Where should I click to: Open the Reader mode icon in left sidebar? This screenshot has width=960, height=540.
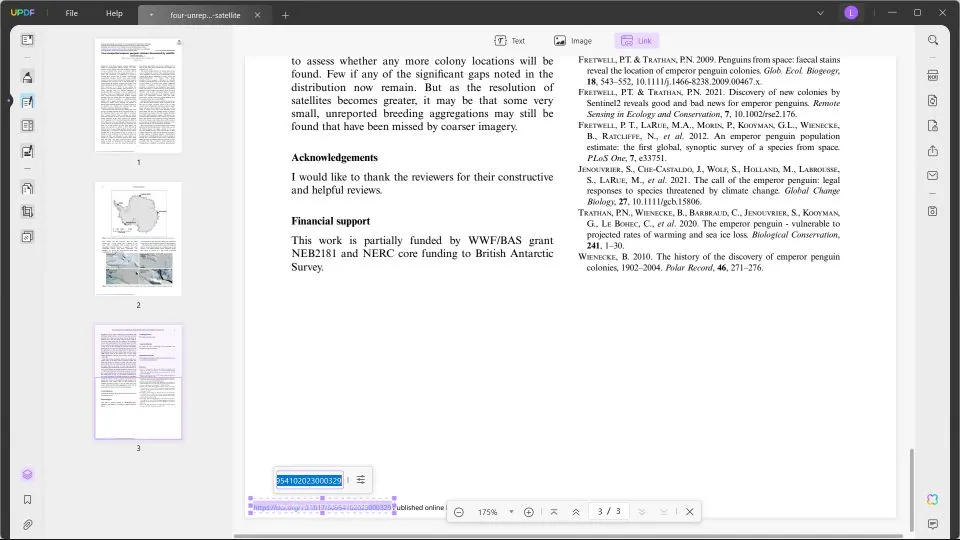pyautogui.click(x=27, y=40)
